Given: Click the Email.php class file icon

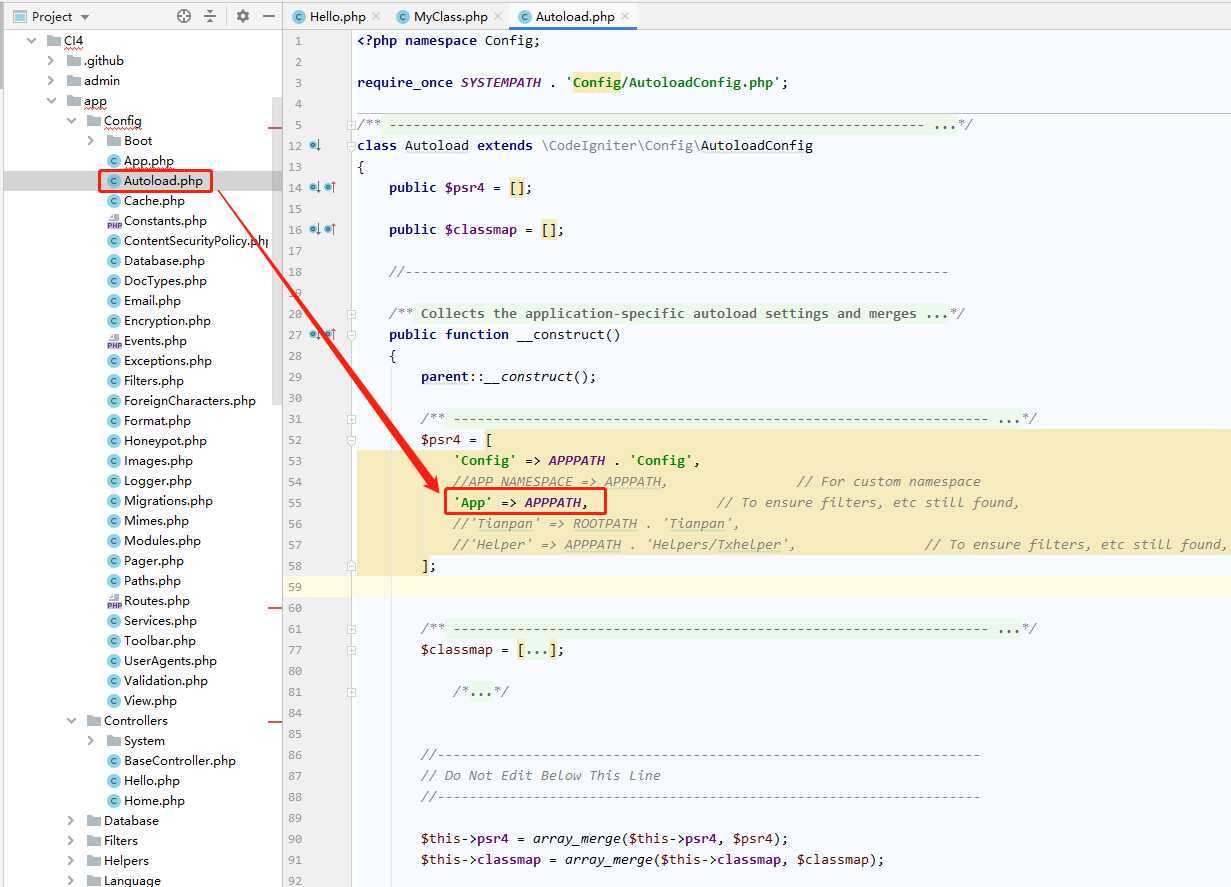Looking at the screenshot, I should click(x=114, y=301).
